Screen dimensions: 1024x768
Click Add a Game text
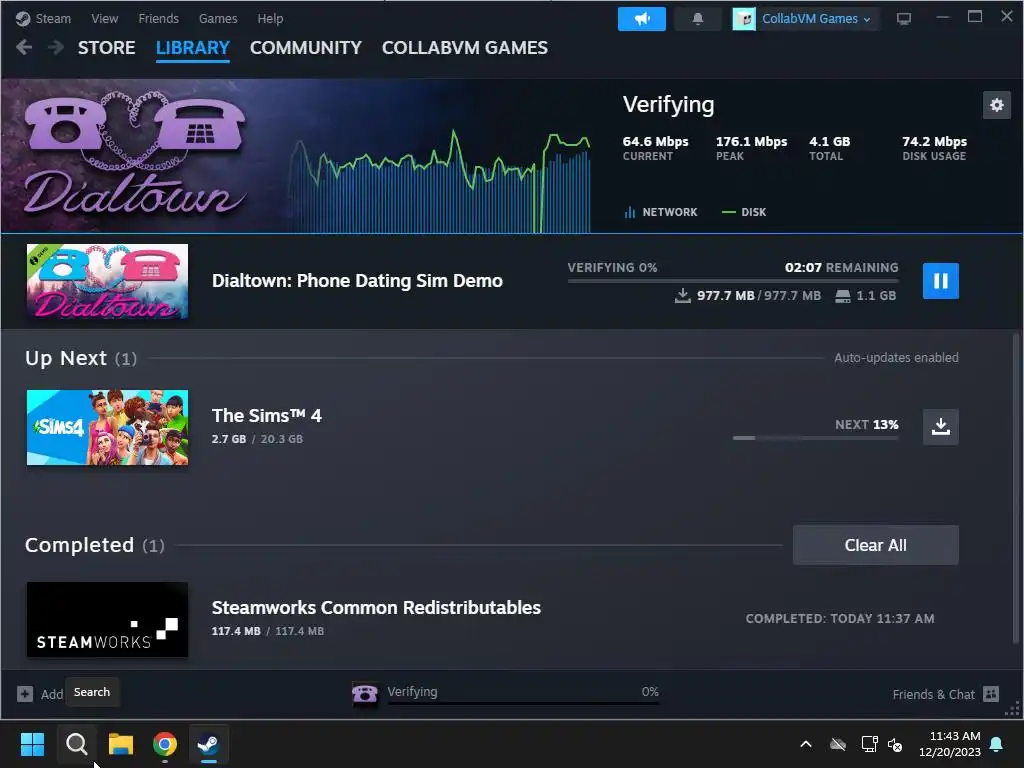pos(52,694)
